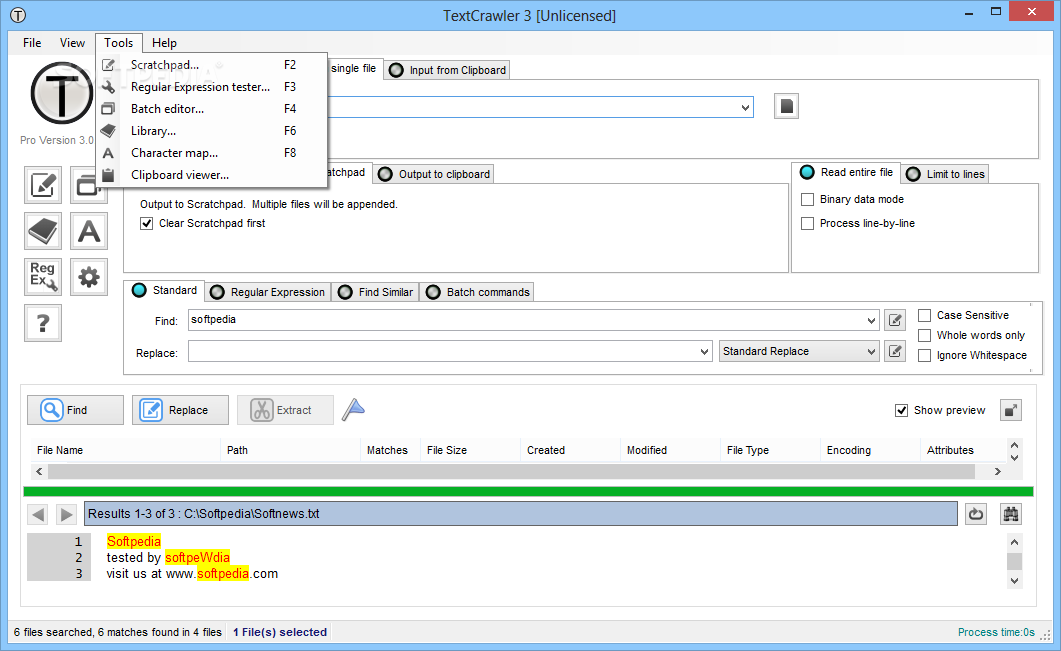Click the blue filter flag icon
The width and height of the screenshot is (1061, 651).
click(353, 409)
